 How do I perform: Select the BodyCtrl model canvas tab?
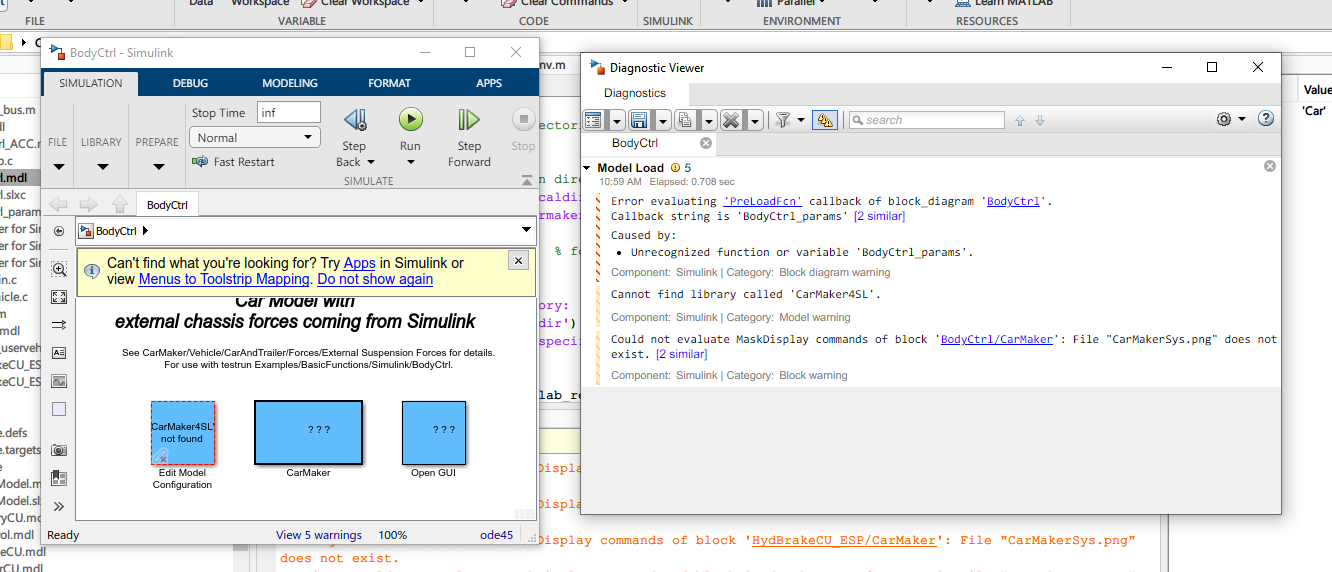coord(168,205)
